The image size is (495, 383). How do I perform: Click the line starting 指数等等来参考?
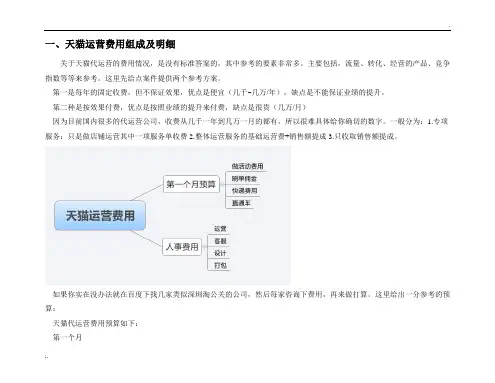tap(133, 78)
